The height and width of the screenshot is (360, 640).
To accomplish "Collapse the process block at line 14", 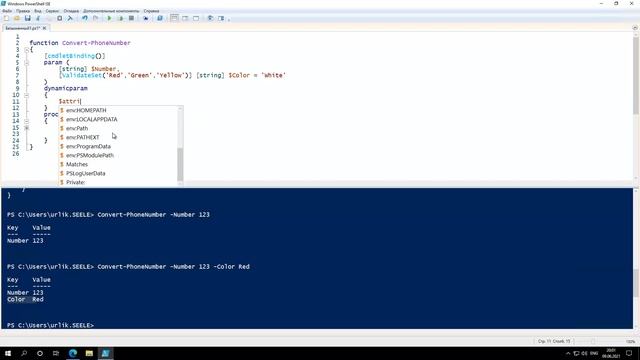I will 27,121.
